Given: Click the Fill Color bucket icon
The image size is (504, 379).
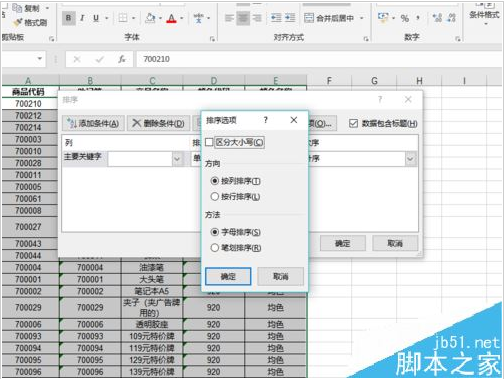Looking at the screenshot, I should pyautogui.click(x=151, y=18).
